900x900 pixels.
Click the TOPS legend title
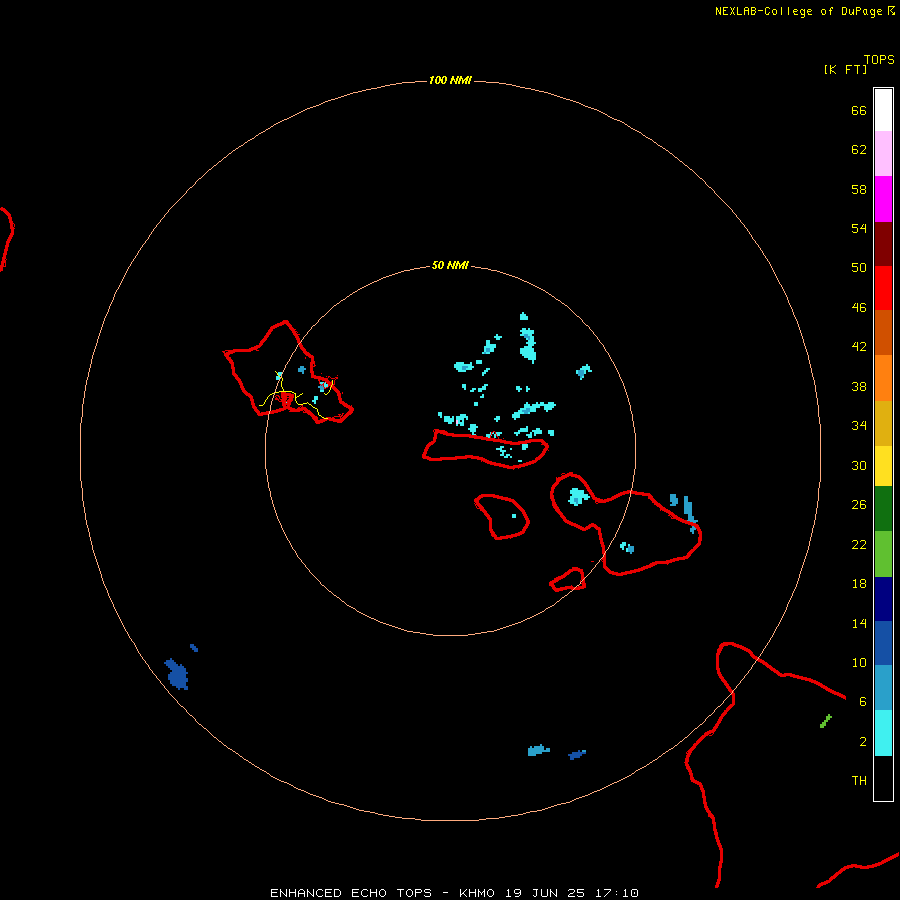(x=879, y=59)
